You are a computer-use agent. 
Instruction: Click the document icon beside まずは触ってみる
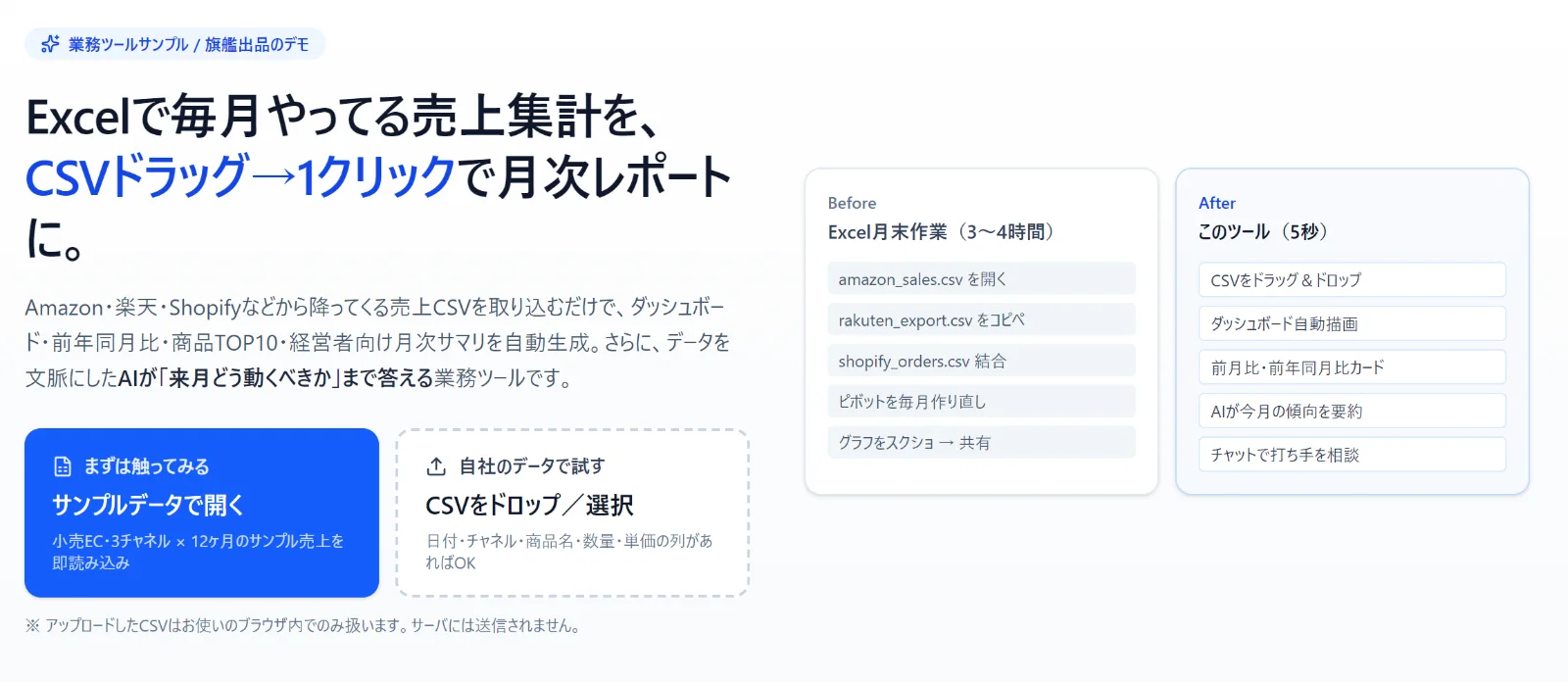click(63, 466)
